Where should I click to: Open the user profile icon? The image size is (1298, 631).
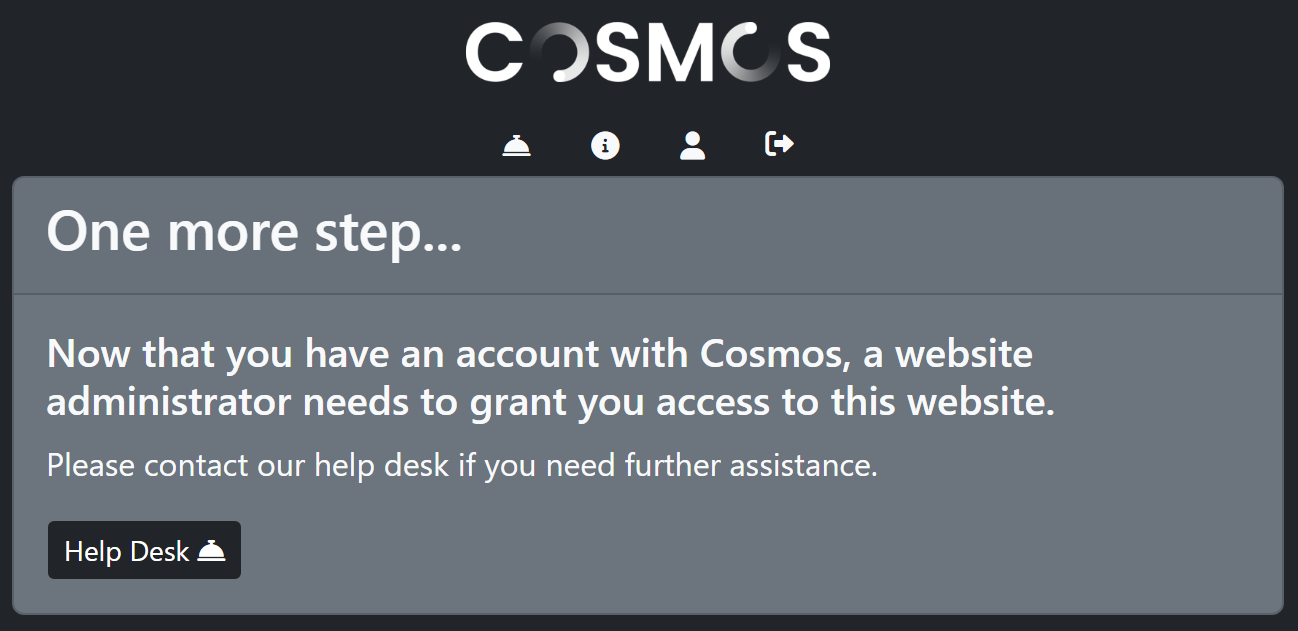point(692,146)
